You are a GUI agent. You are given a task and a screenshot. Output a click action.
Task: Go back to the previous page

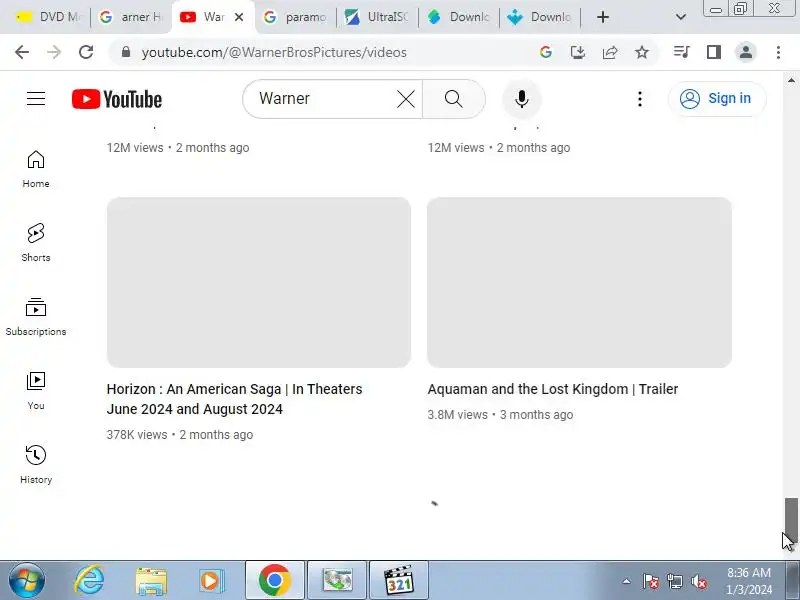coord(22,52)
